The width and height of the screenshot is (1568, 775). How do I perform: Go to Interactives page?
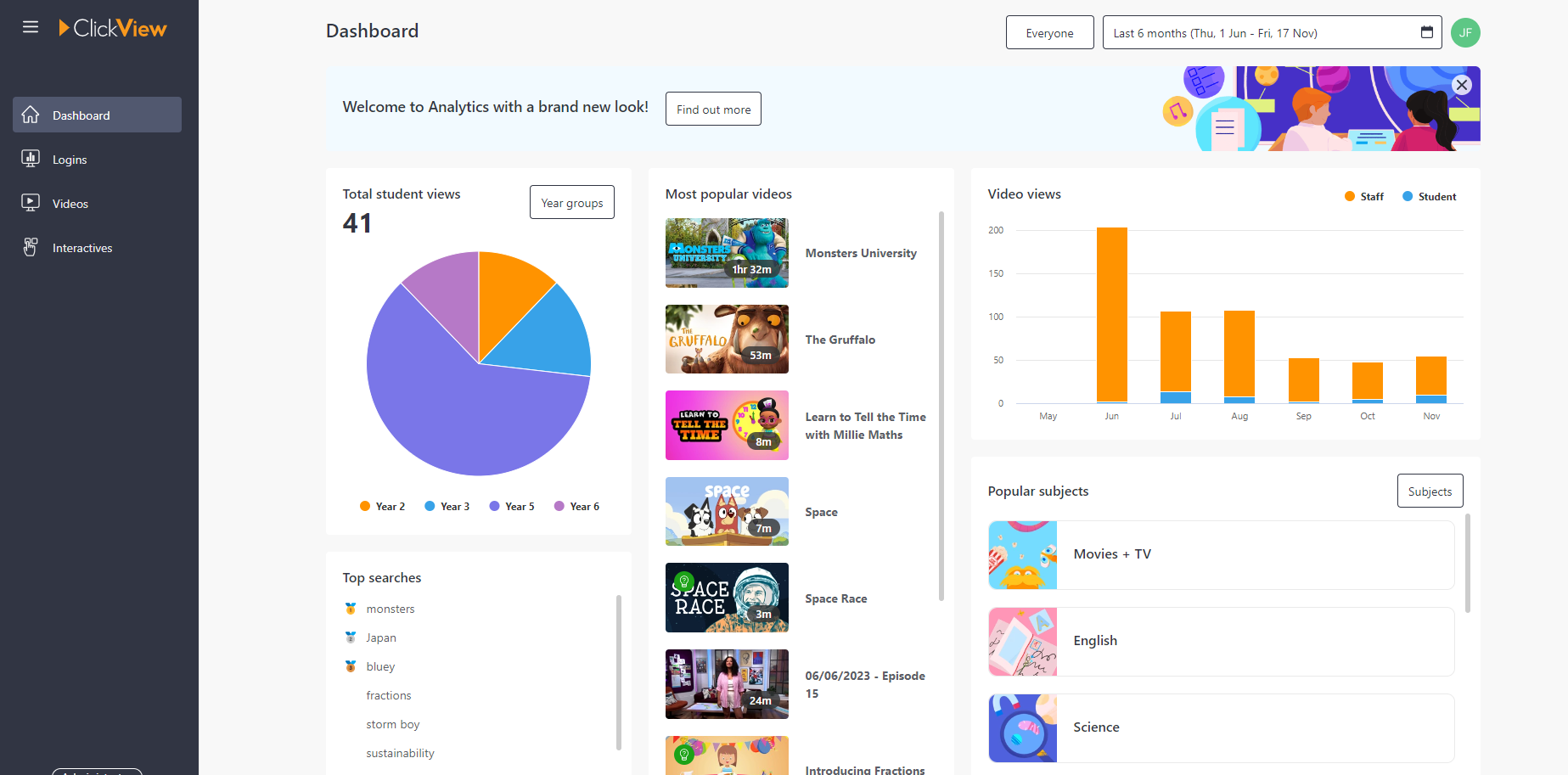[97, 247]
